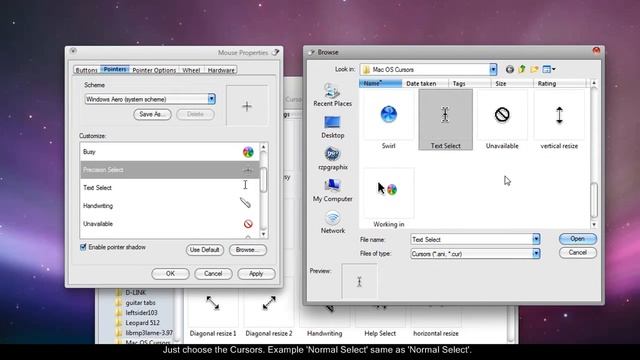The image size is (640, 360).
Task: Click Apply in Mouse Properties
Action: [256, 273]
